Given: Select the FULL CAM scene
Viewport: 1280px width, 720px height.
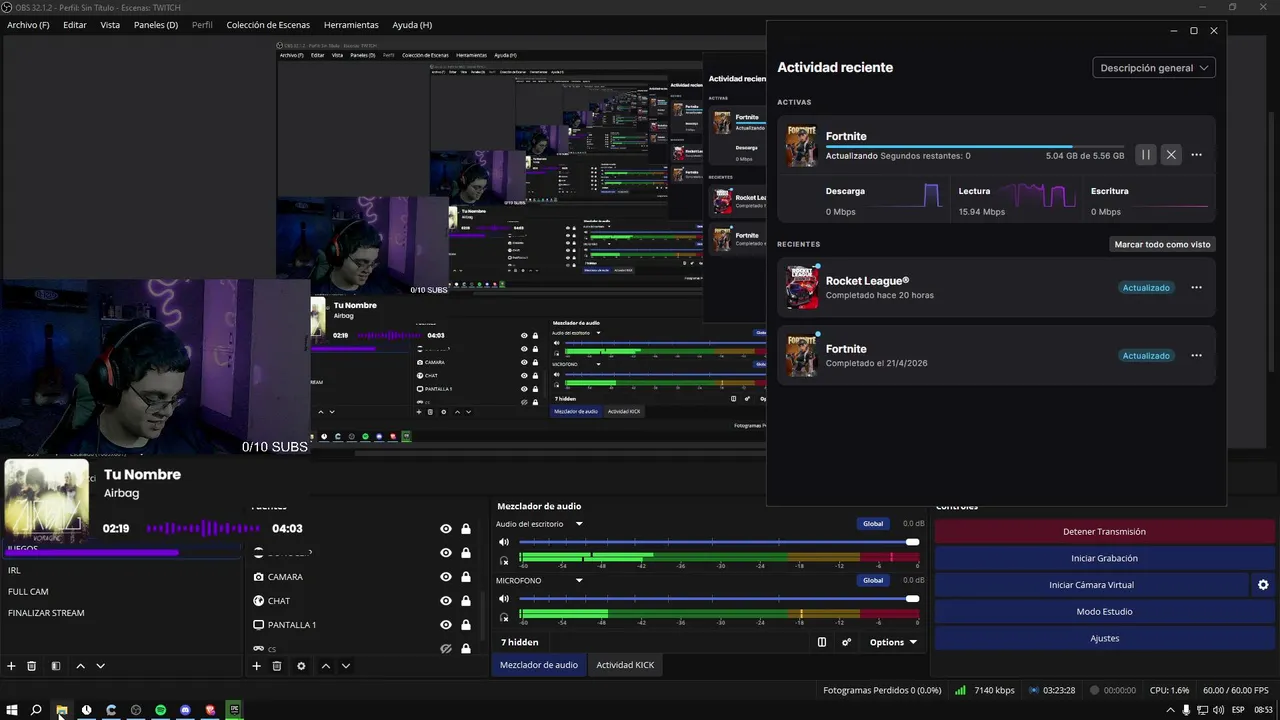Looking at the screenshot, I should click(x=28, y=592).
